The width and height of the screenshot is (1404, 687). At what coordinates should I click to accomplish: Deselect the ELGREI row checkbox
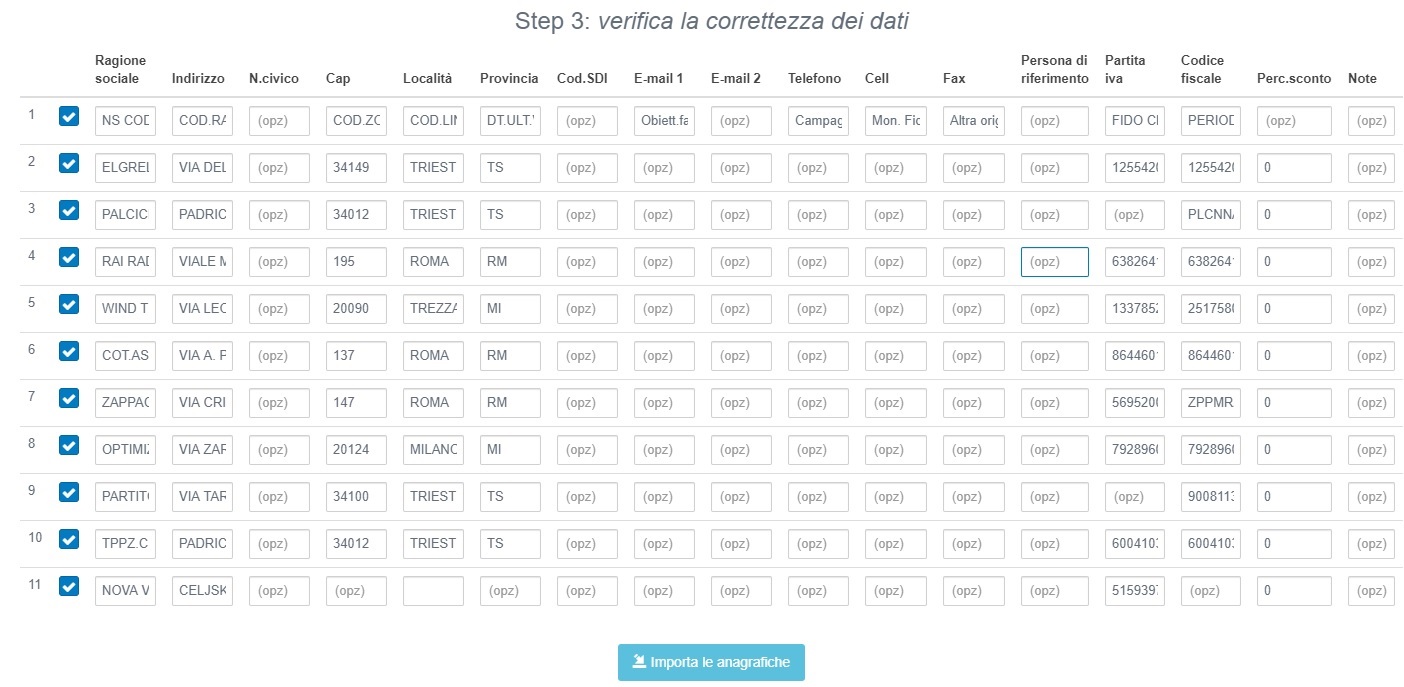(68, 163)
